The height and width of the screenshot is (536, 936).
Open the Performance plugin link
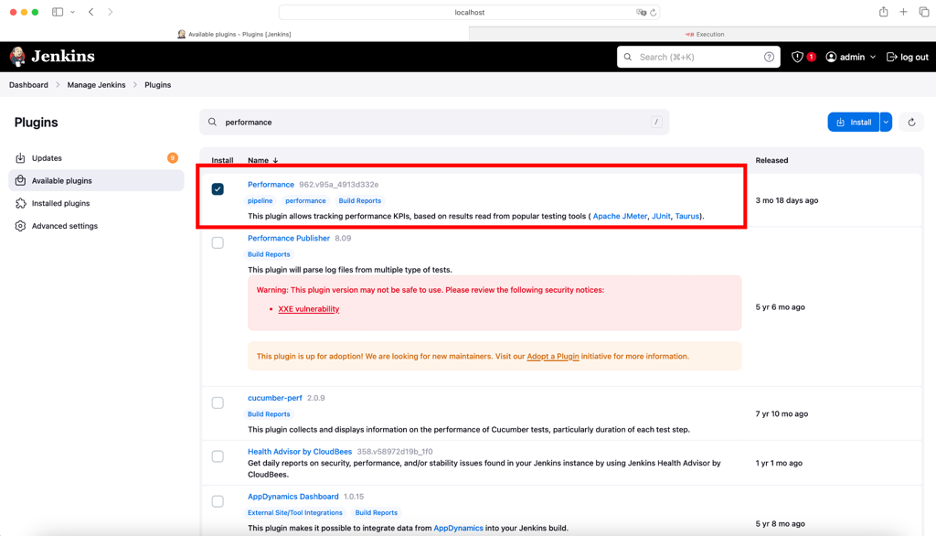[270, 184]
